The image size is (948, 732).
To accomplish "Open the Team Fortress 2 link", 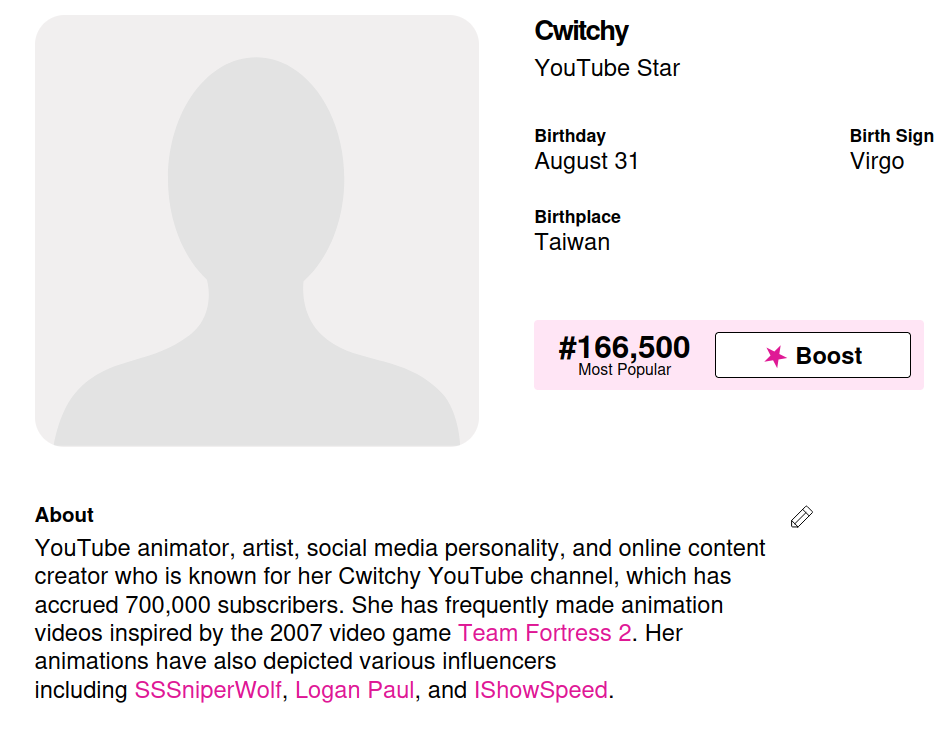I will tap(544, 633).
